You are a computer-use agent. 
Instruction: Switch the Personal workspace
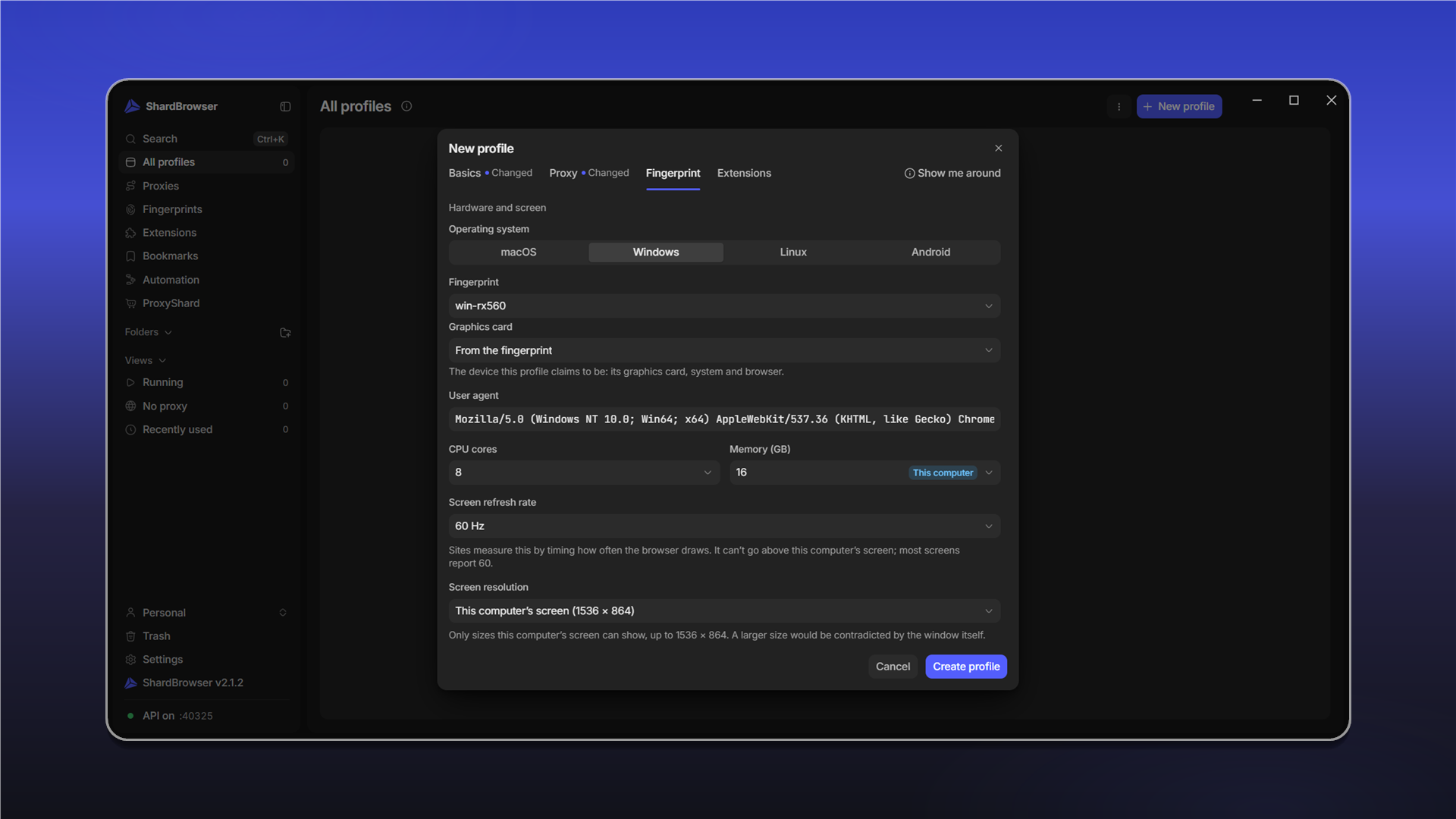206,613
